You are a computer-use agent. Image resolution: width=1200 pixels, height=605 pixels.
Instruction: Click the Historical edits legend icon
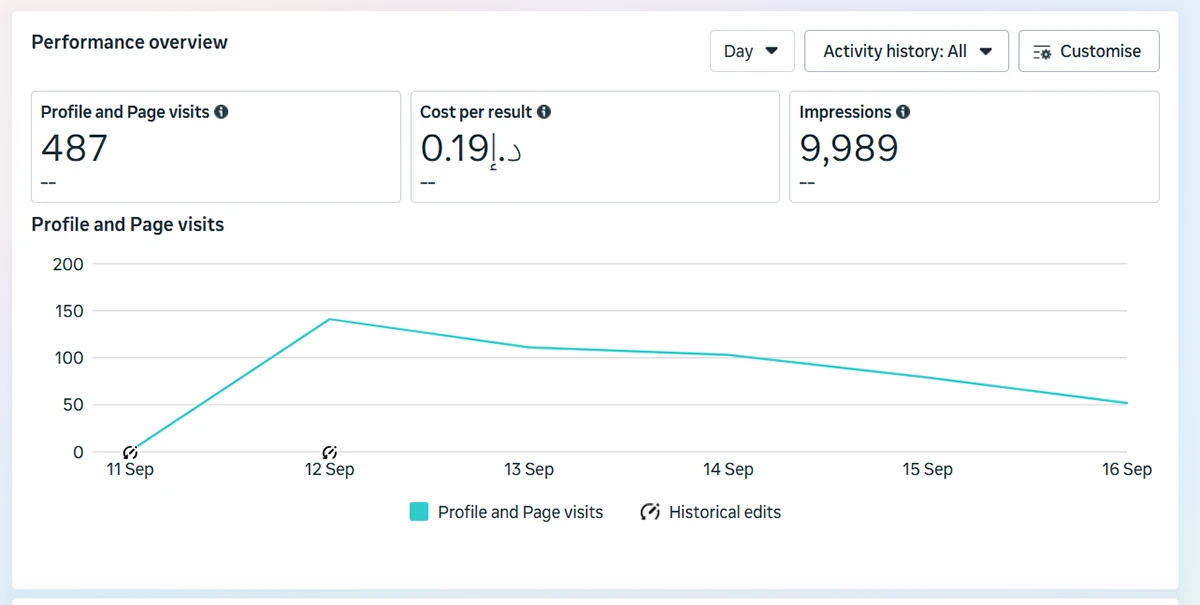click(650, 512)
